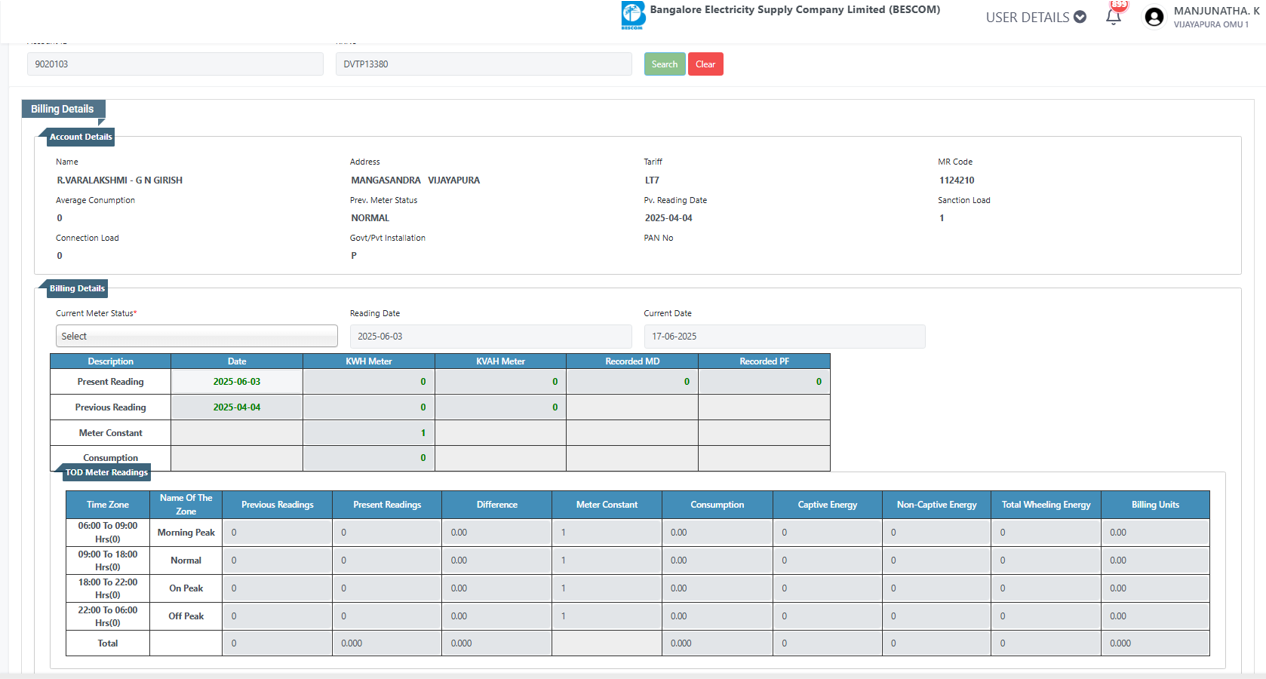Click the Current Date field showing 17-06-2025
Viewport: 1266px width, 679px height.
(x=785, y=336)
